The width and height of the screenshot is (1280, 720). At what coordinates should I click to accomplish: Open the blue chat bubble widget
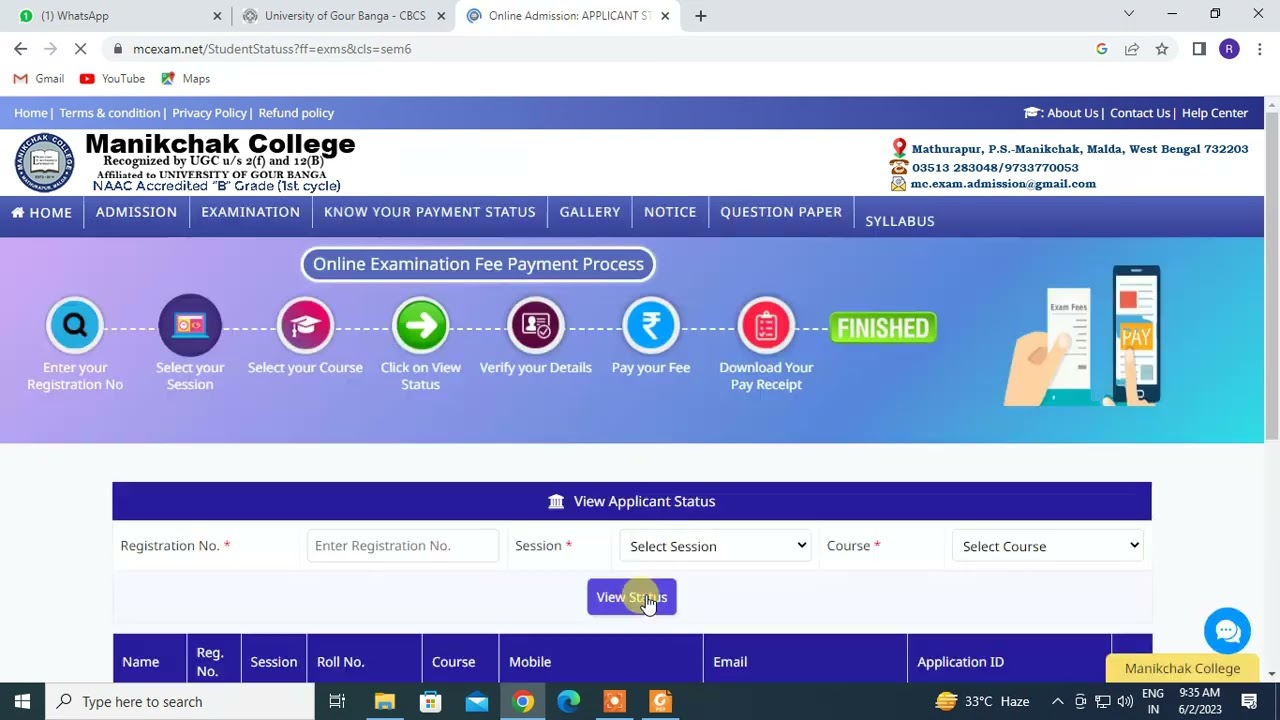(1227, 631)
